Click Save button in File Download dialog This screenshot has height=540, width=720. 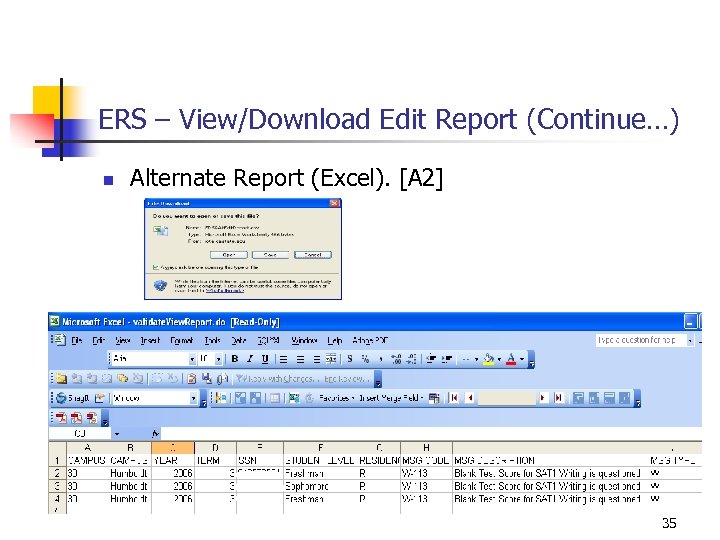[270, 255]
